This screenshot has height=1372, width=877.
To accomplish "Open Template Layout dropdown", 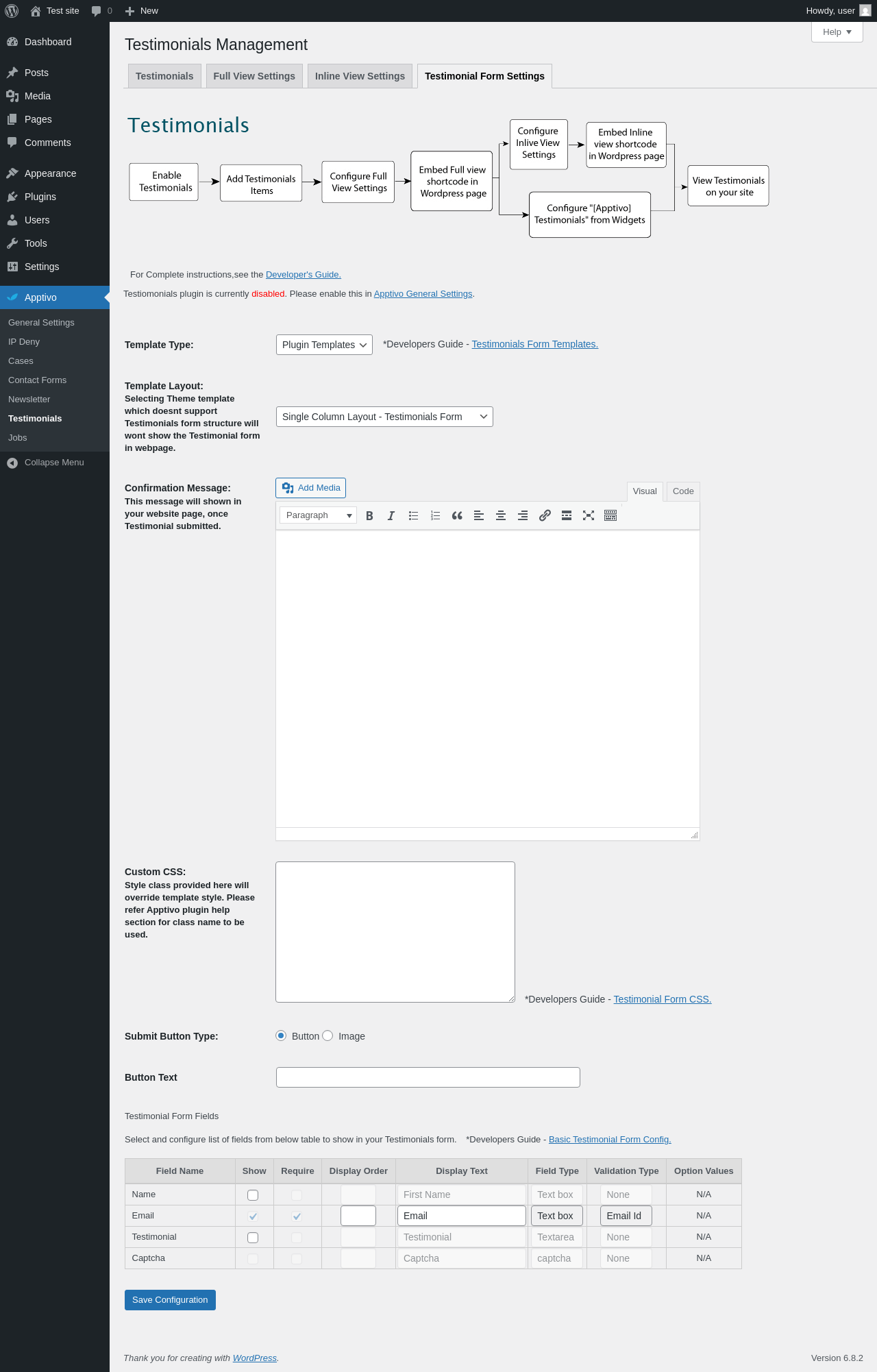I will tap(384, 417).
